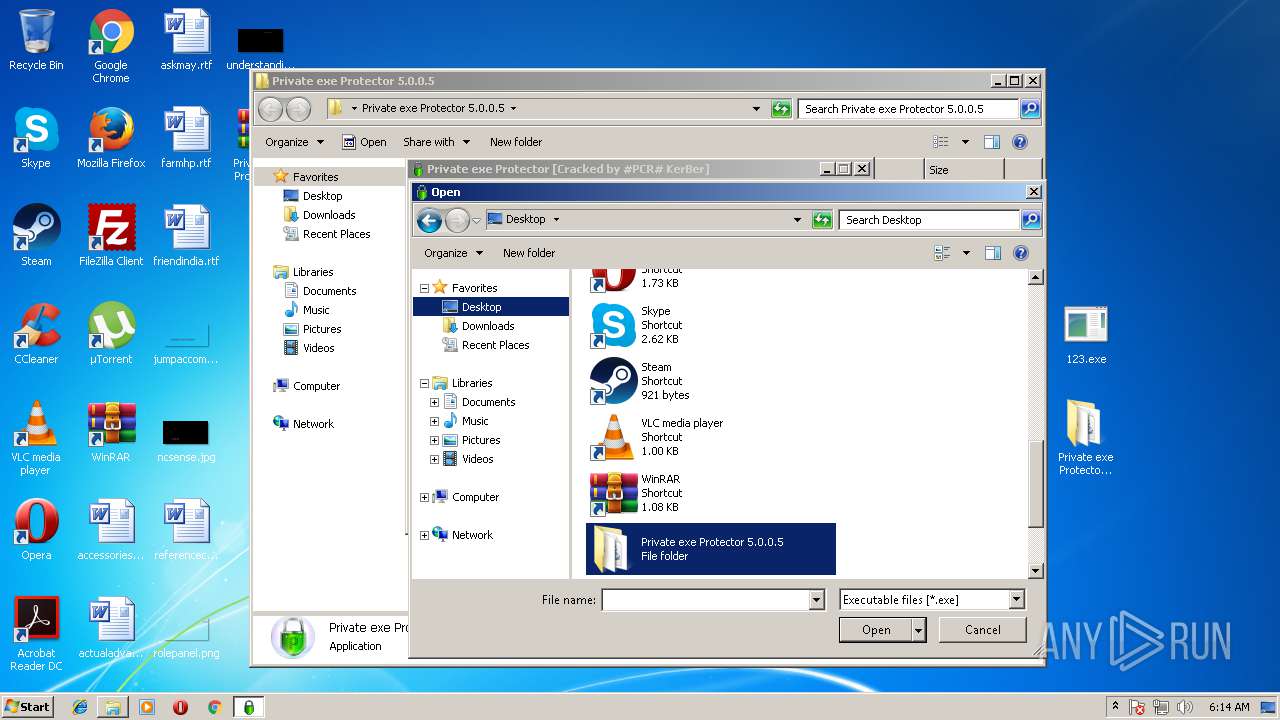Select the VLC media player shortcut entry

(x=710, y=437)
